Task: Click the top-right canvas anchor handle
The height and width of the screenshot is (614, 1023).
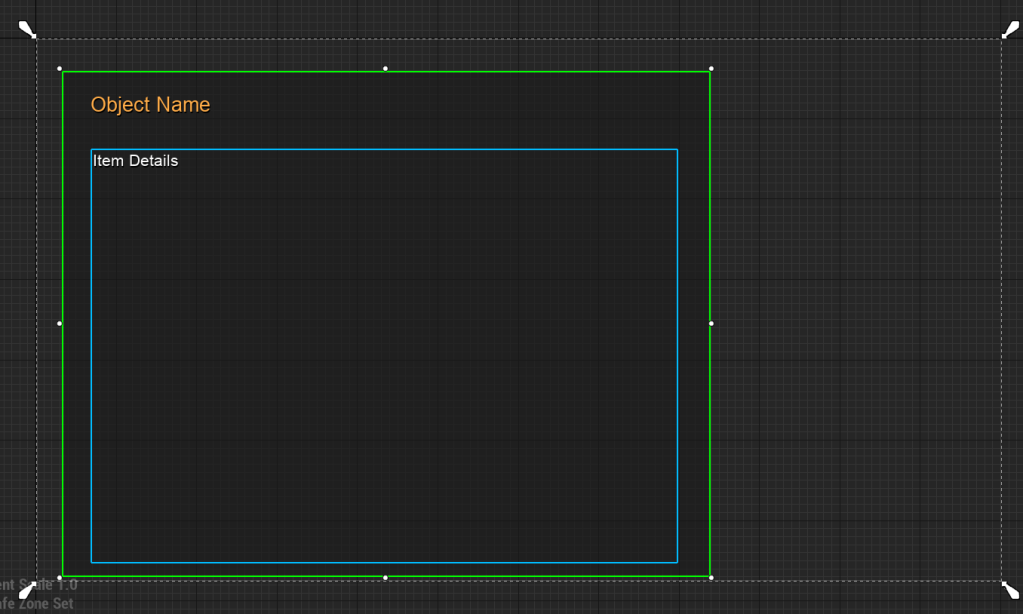Action: point(1011,29)
